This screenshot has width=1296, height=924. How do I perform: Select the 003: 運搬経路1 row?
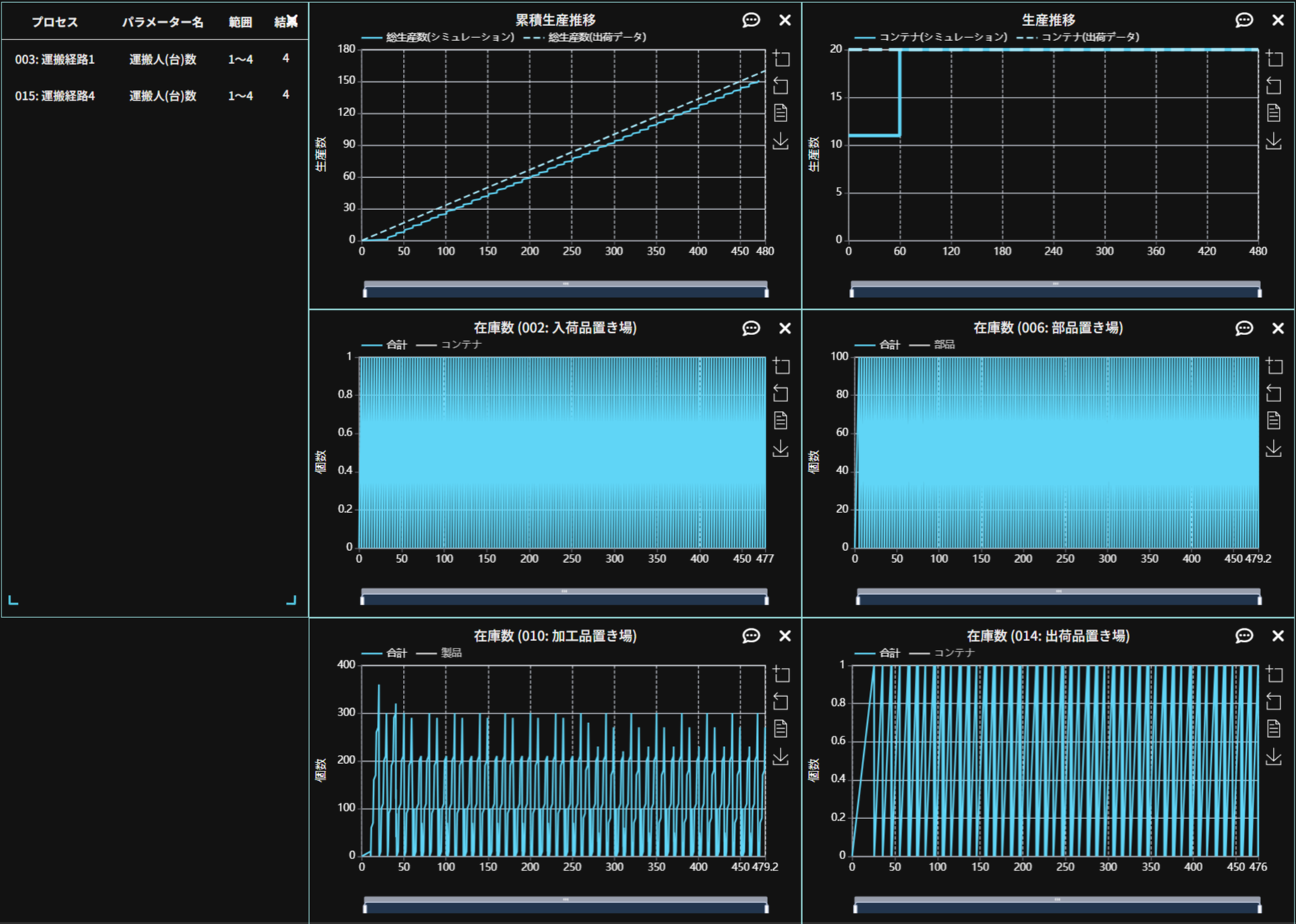point(54,60)
